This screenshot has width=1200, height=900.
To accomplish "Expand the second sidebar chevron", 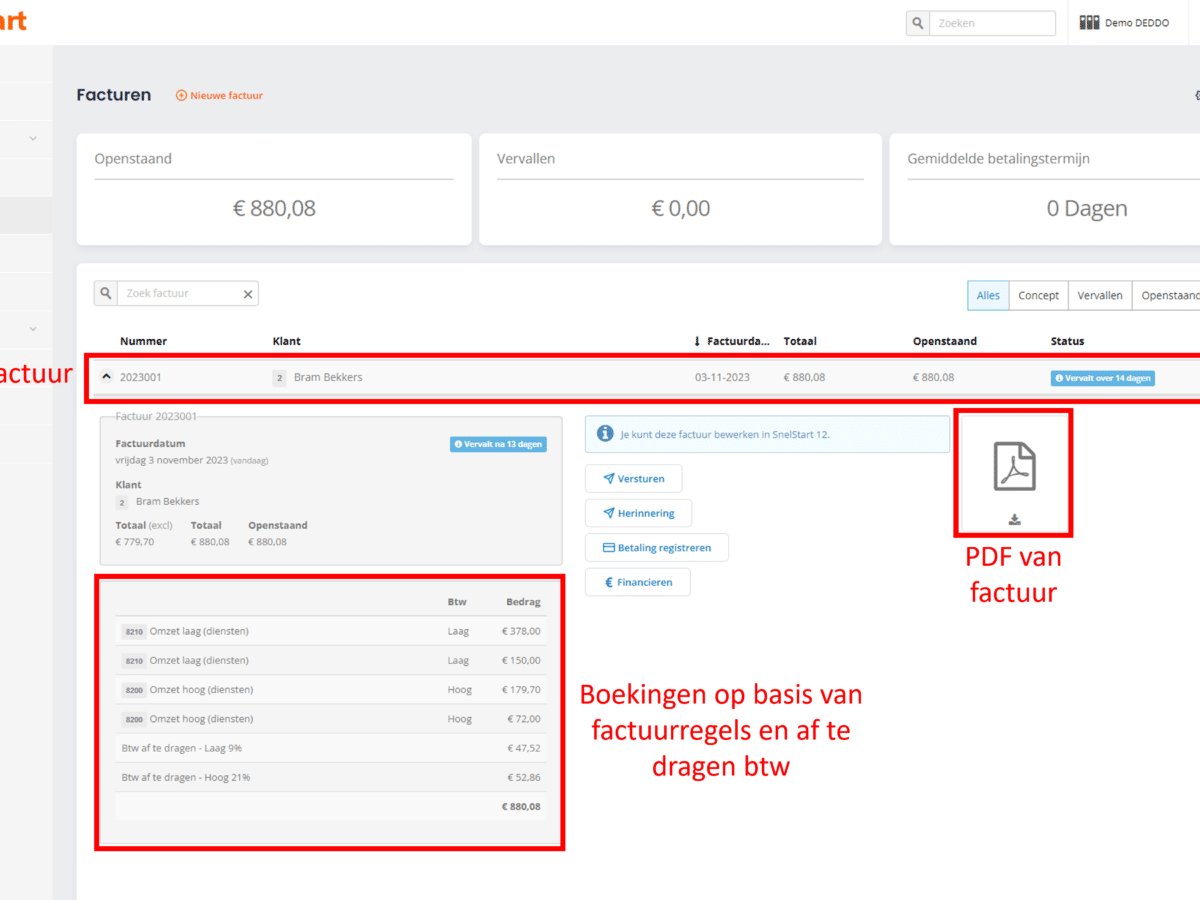I will pyautogui.click(x=33, y=328).
